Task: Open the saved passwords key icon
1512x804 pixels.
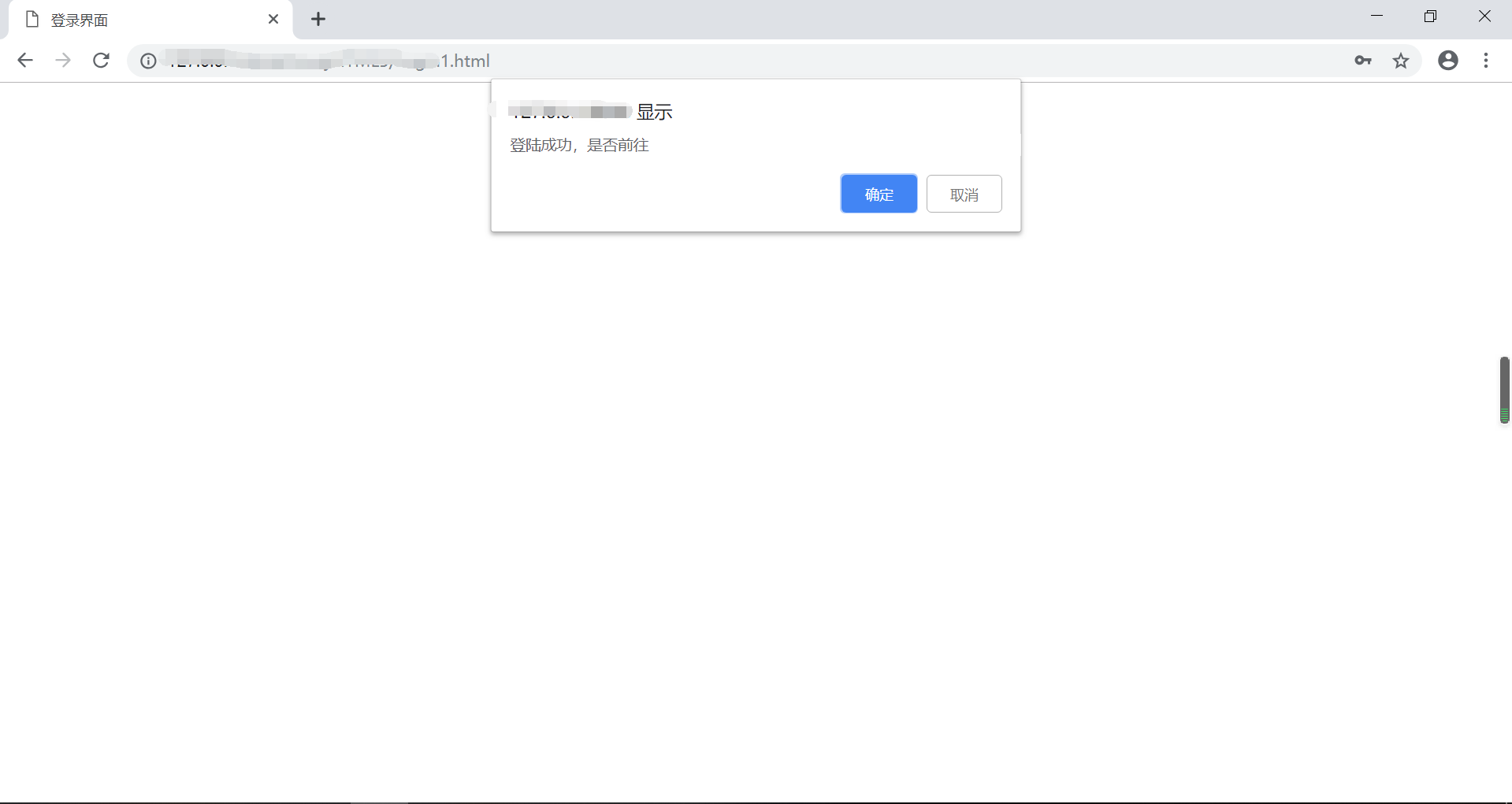Action: coord(1364,60)
